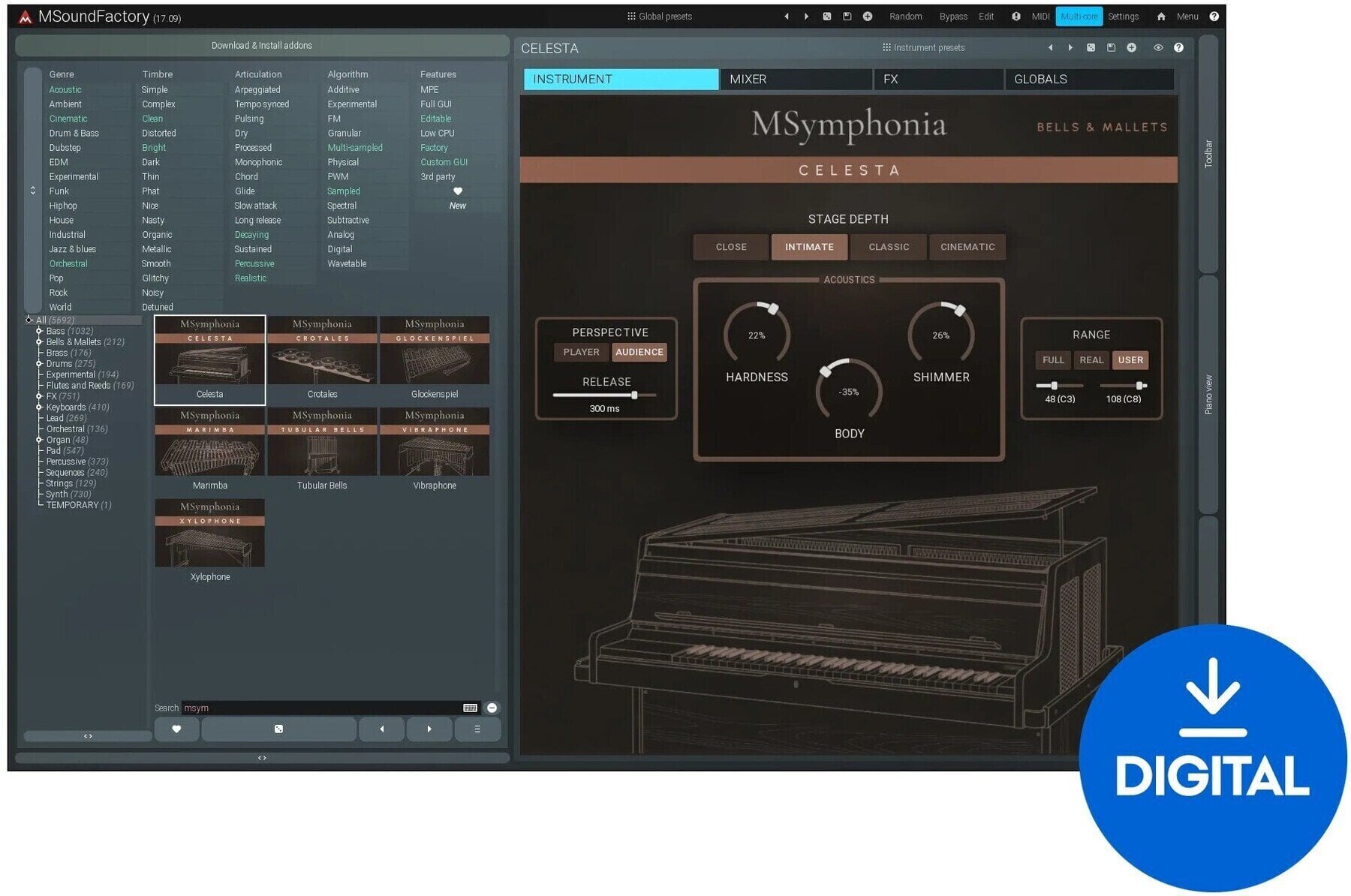Expand the Organ tree node
Screen dimensions: 1351x896
(39, 440)
